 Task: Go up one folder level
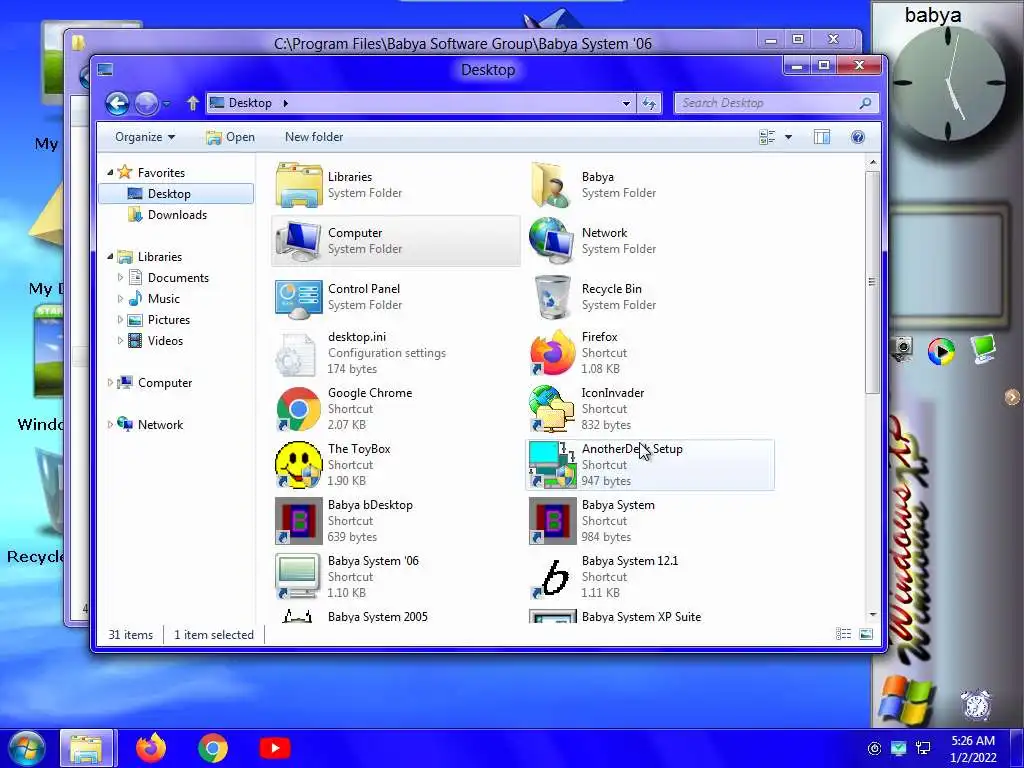193,103
